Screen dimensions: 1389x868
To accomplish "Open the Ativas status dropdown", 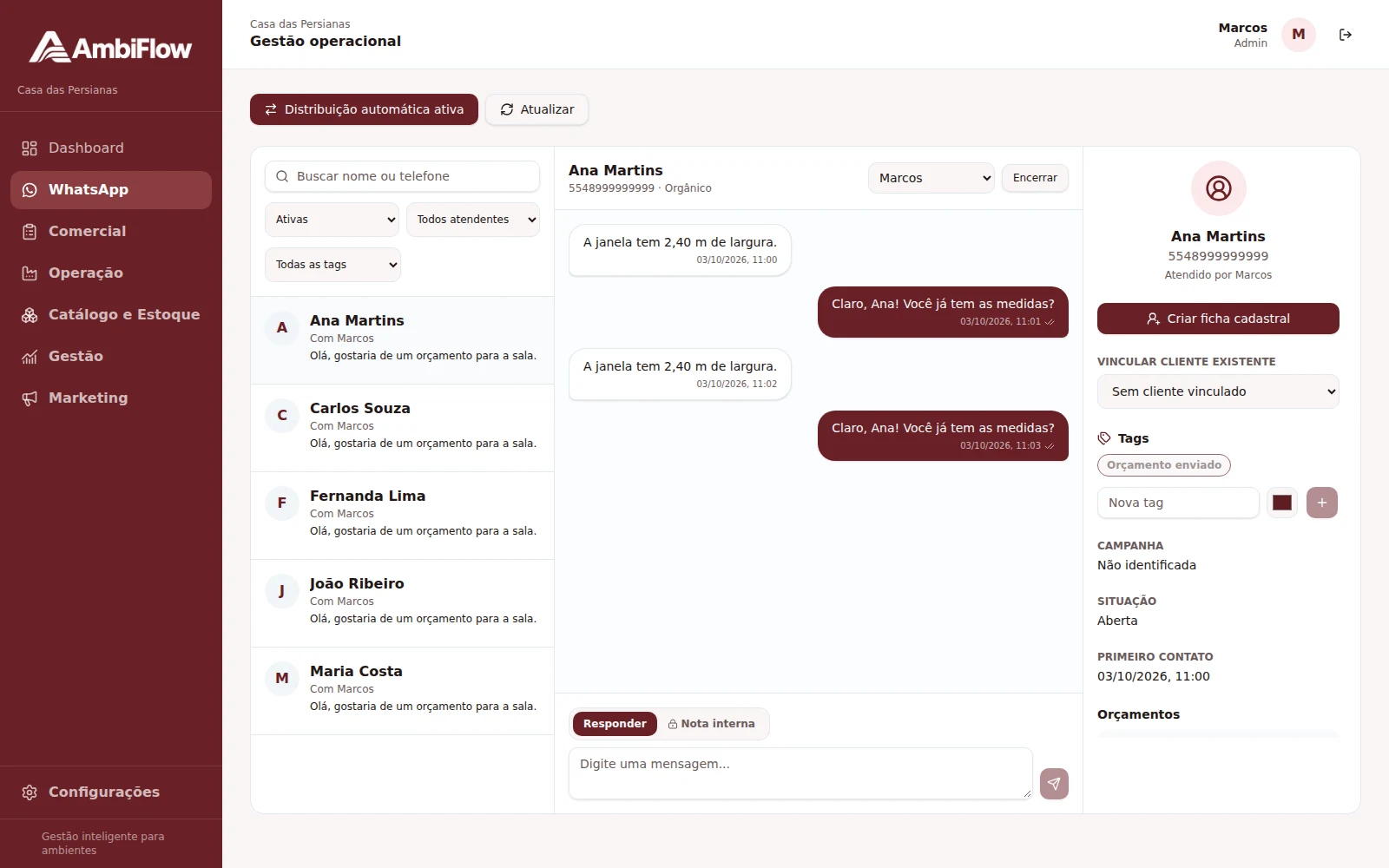I will coord(332,220).
